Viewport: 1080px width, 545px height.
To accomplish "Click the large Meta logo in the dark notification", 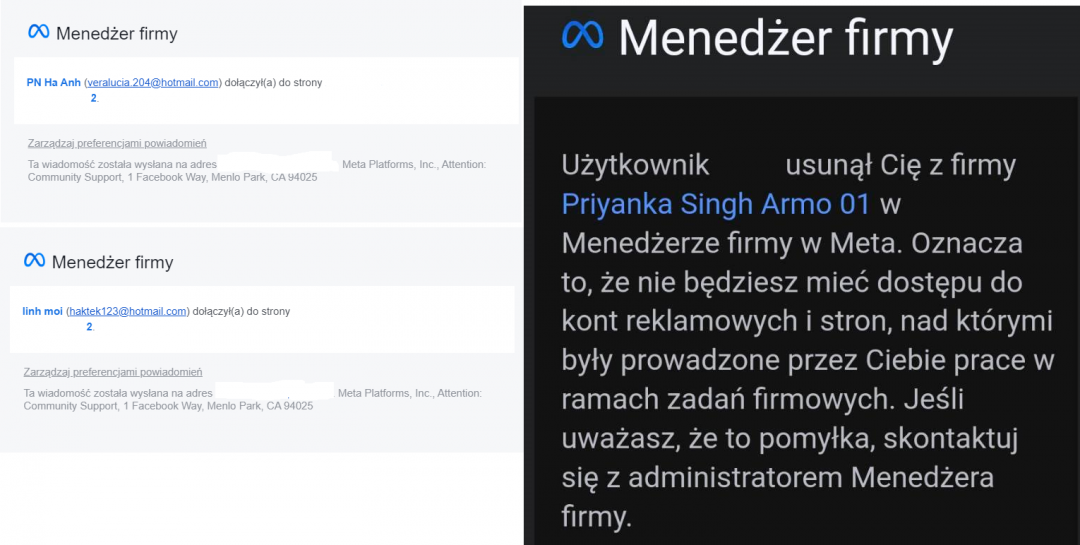I will pyautogui.click(x=583, y=37).
